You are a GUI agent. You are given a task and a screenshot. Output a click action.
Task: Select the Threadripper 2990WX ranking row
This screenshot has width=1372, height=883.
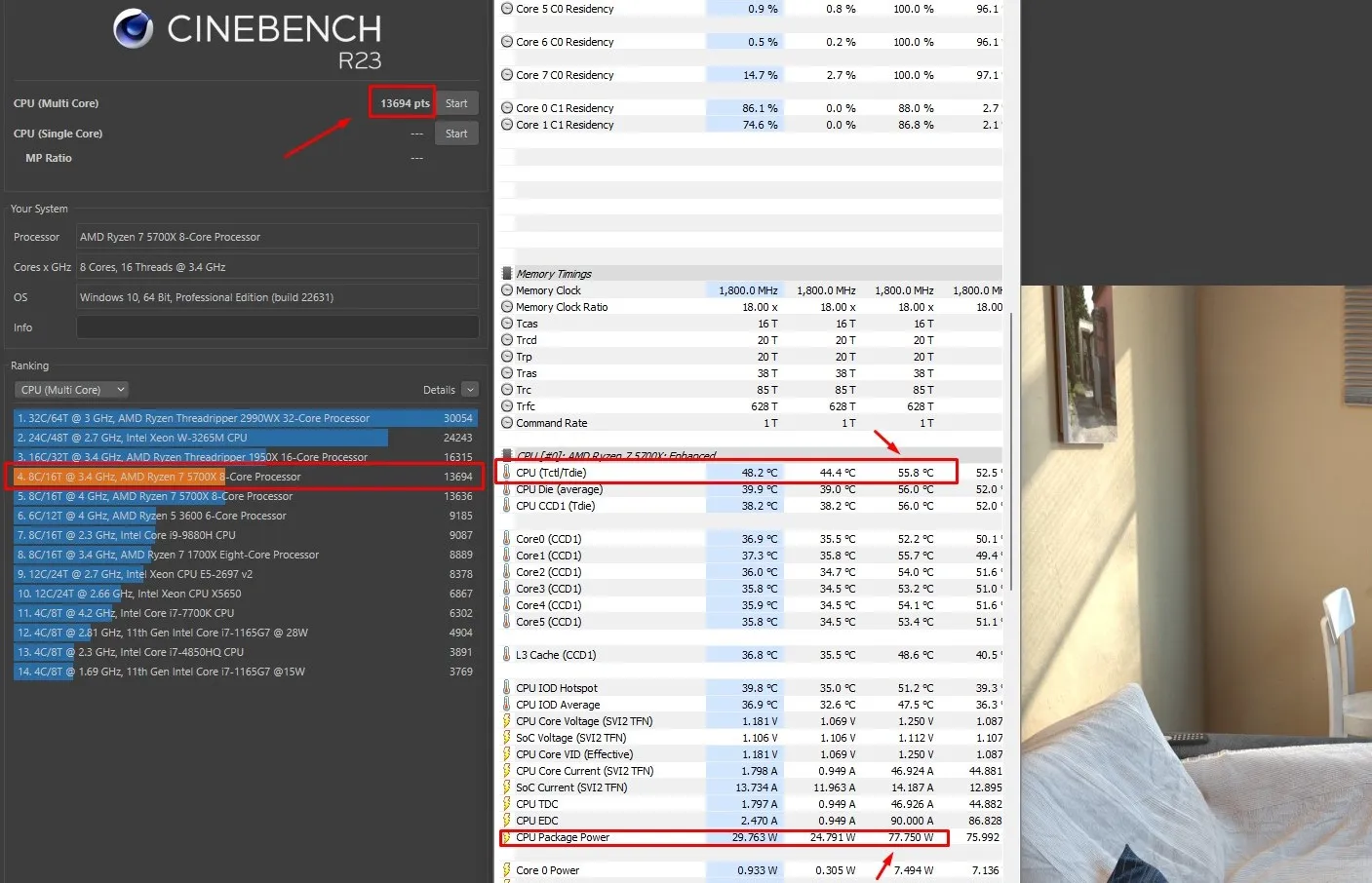coord(245,418)
